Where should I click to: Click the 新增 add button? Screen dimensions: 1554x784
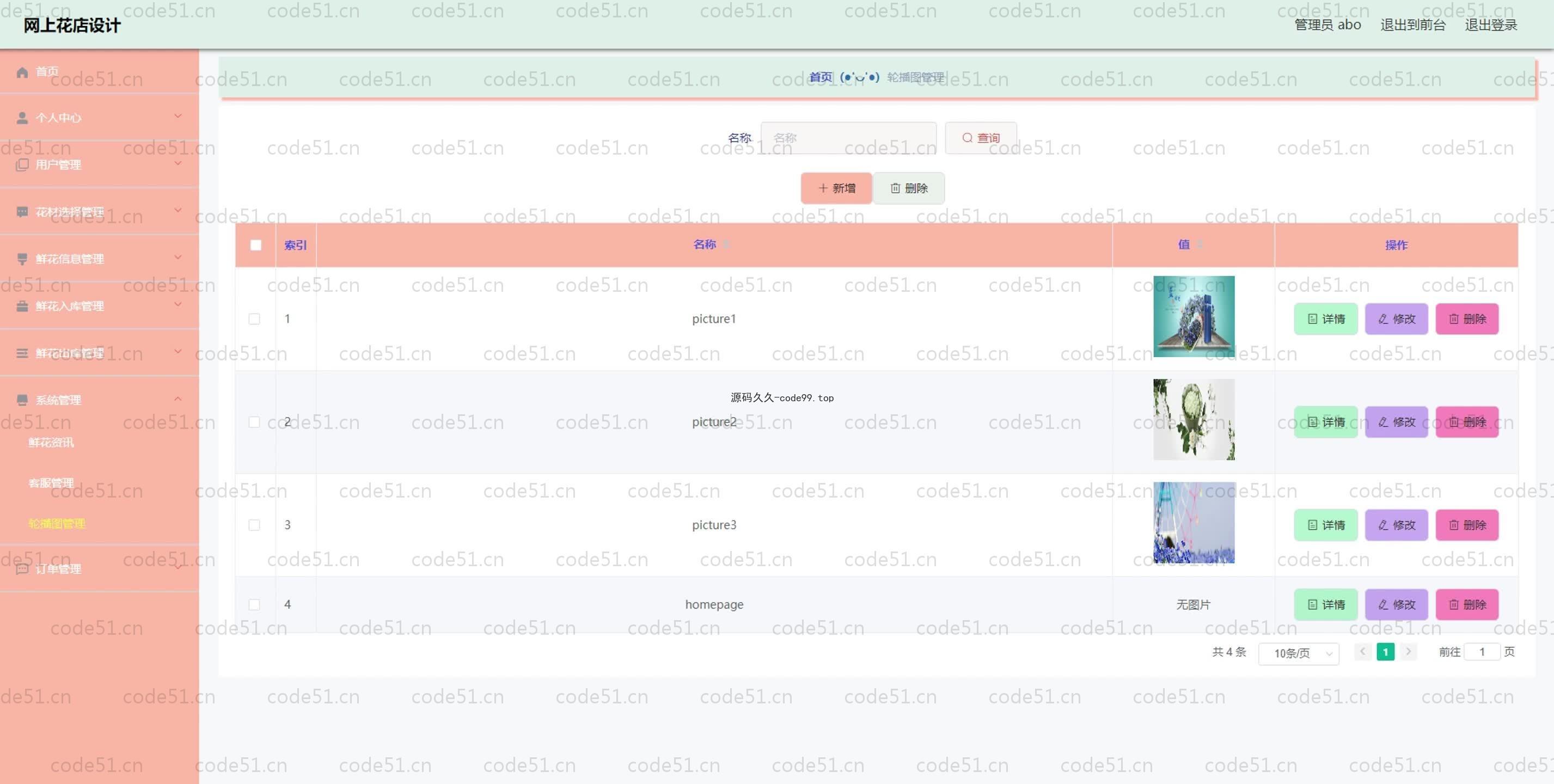point(836,188)
